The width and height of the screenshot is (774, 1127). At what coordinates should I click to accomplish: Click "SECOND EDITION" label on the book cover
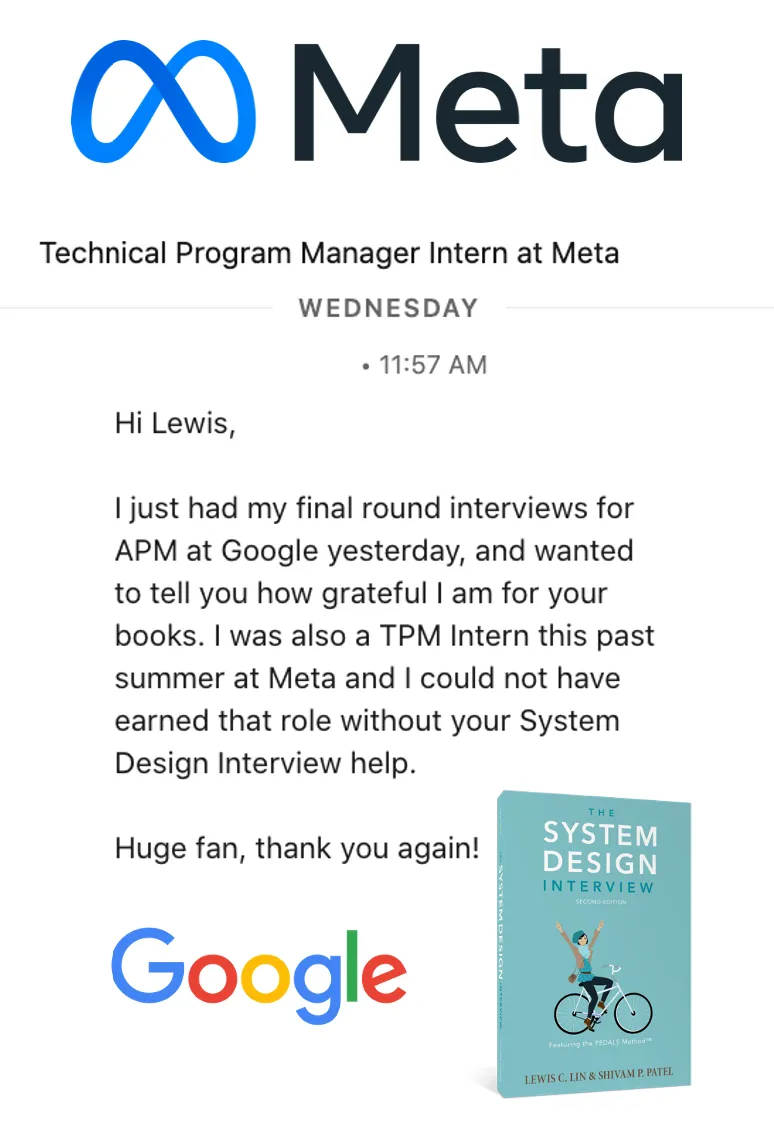[x=599, y=902]
